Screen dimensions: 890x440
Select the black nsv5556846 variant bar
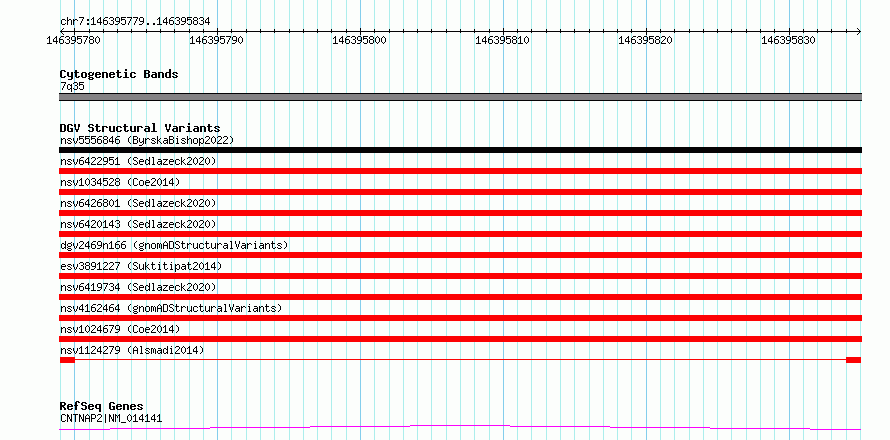[x=460, y=150]
